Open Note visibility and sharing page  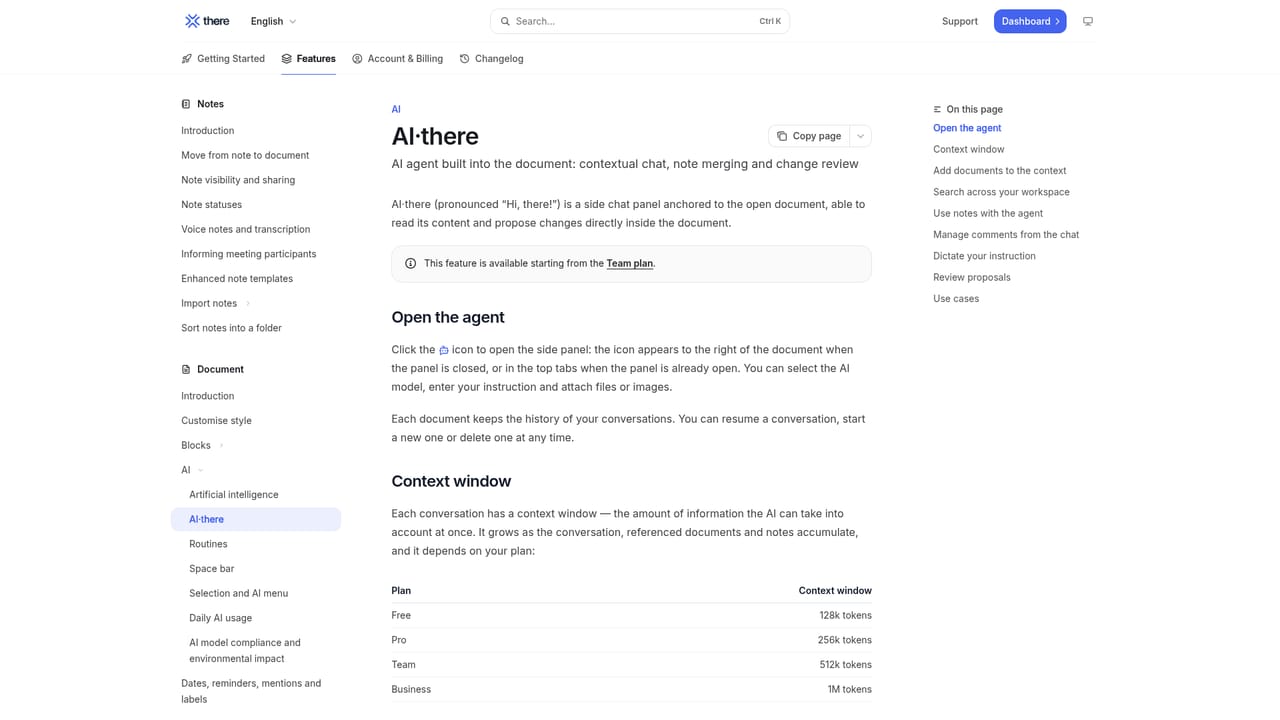pyautogui.click(x=238, y=180)
